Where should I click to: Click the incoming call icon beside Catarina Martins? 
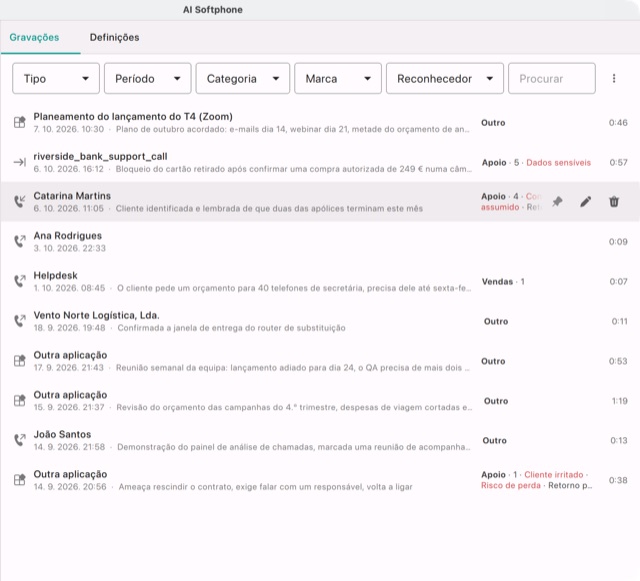20,201
